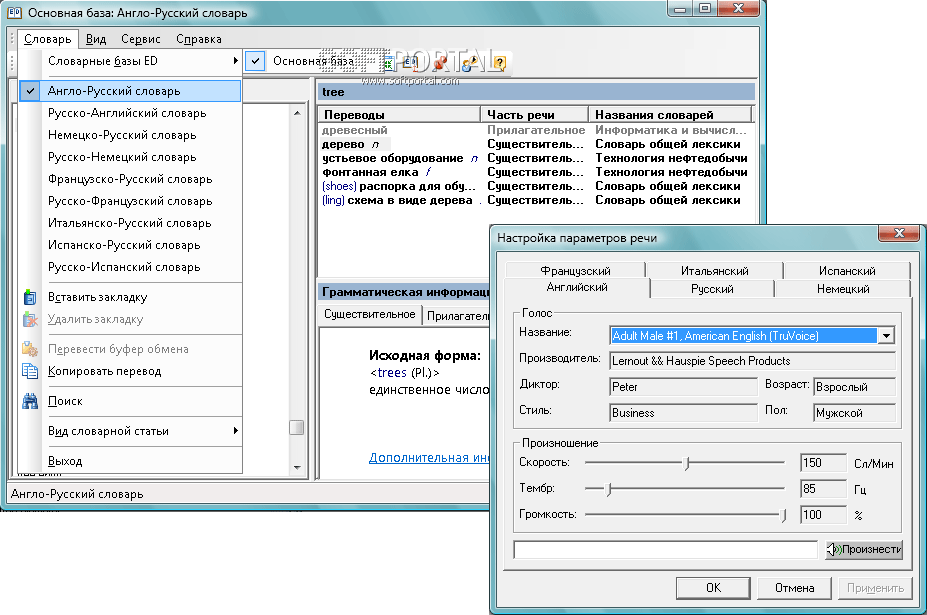
Task: Adjust the Тембр slider handle
Action: (x=608, y=489)
